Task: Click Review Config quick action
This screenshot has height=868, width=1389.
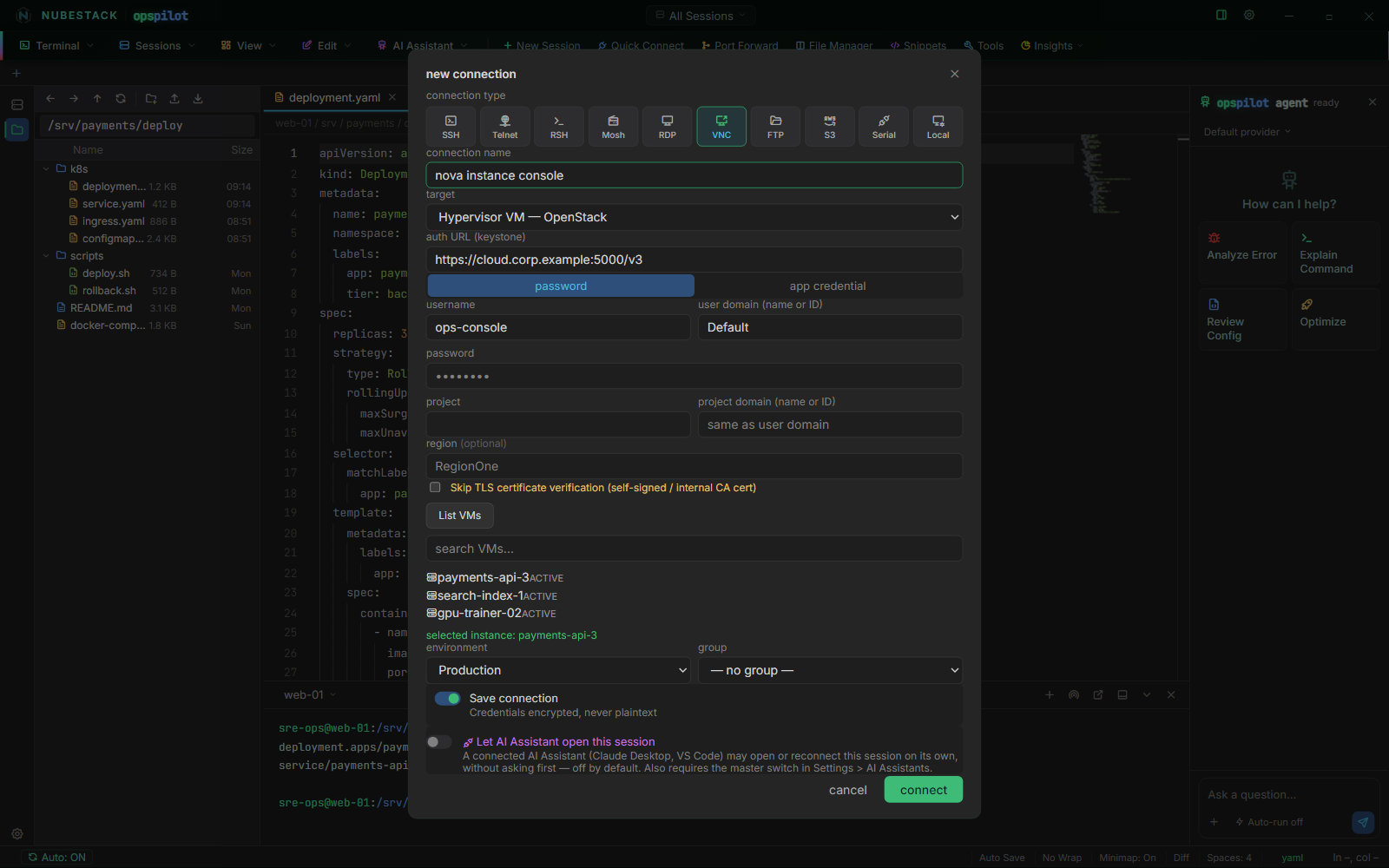Action: point(1242,319)
